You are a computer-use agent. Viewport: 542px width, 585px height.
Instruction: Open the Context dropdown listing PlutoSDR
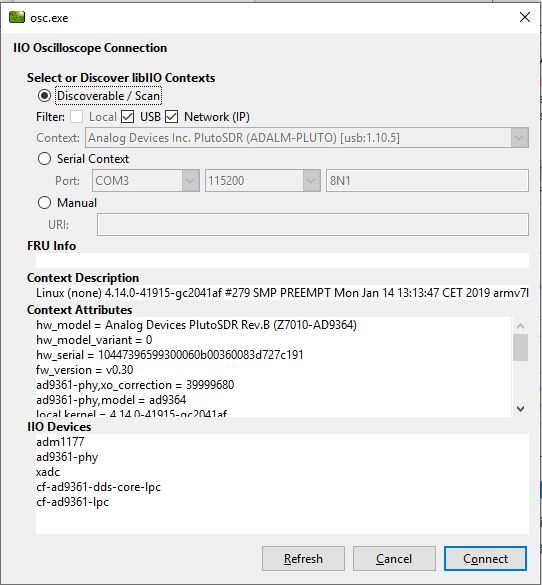coord(307,138)
